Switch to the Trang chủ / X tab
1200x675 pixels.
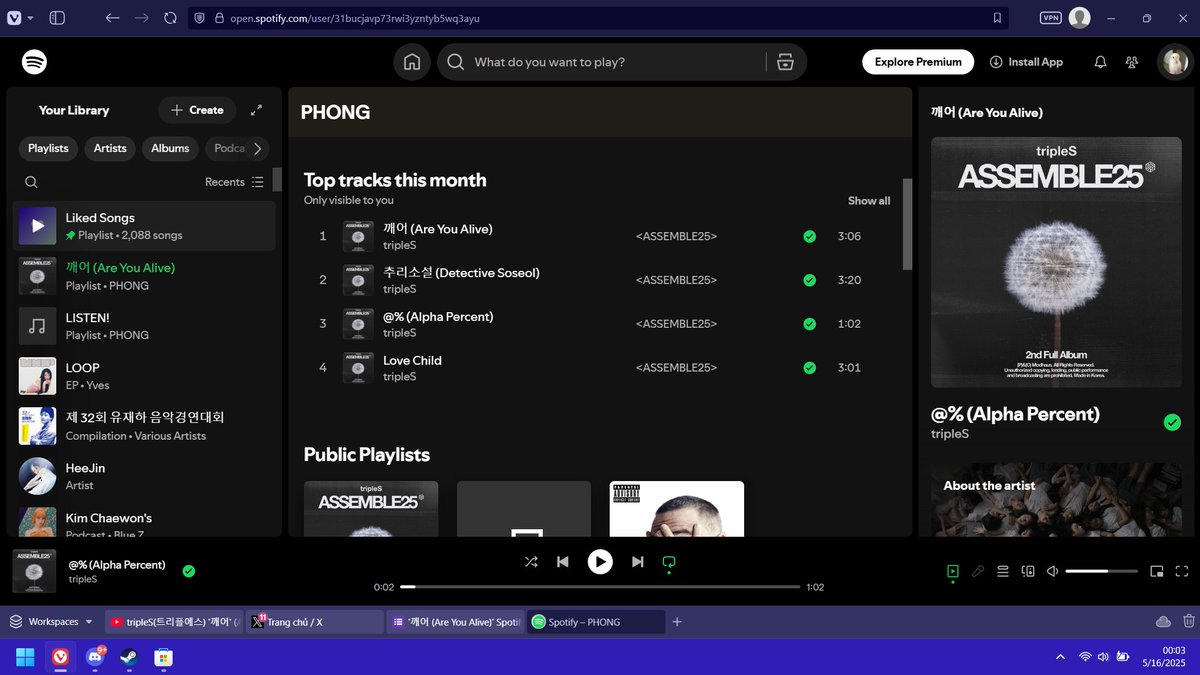pyautogui.click(x=314, y=622)
